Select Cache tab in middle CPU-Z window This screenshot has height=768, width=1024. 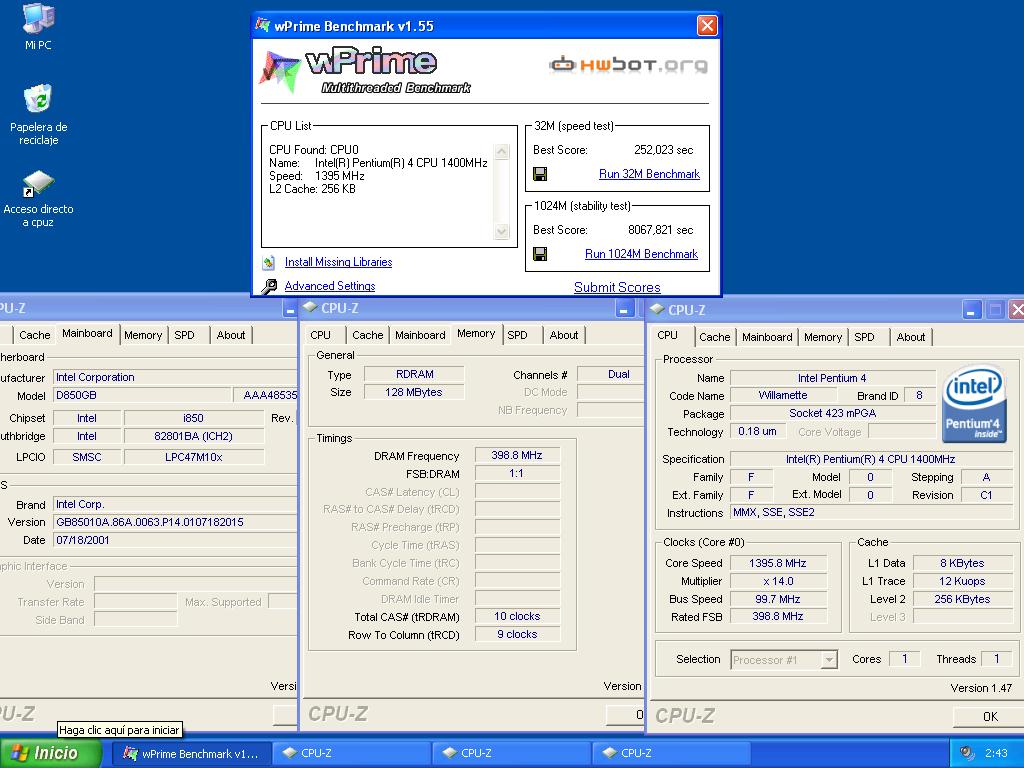368,335
